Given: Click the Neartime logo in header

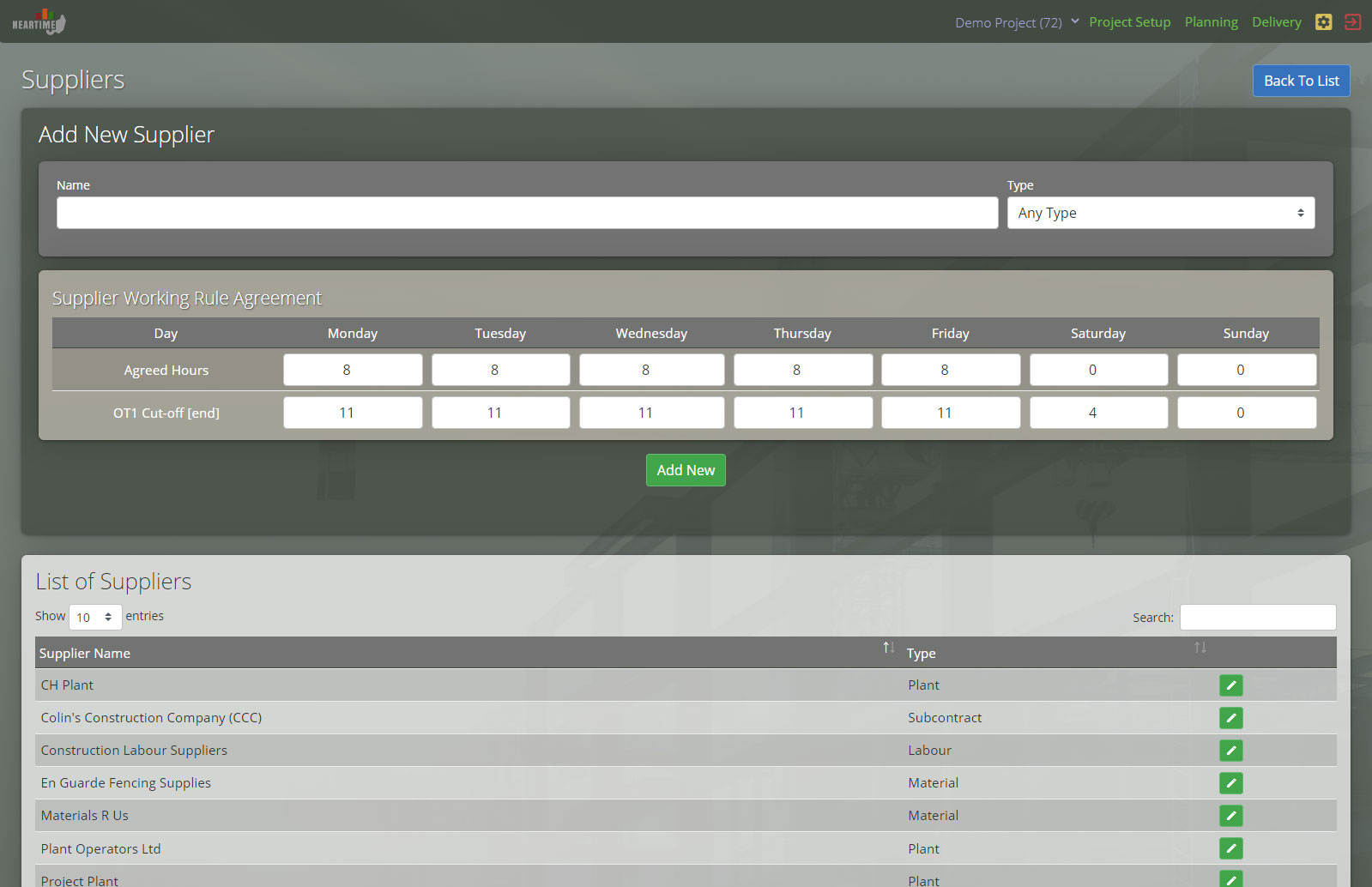Looking at the screenshot, I should pos(39,22).
